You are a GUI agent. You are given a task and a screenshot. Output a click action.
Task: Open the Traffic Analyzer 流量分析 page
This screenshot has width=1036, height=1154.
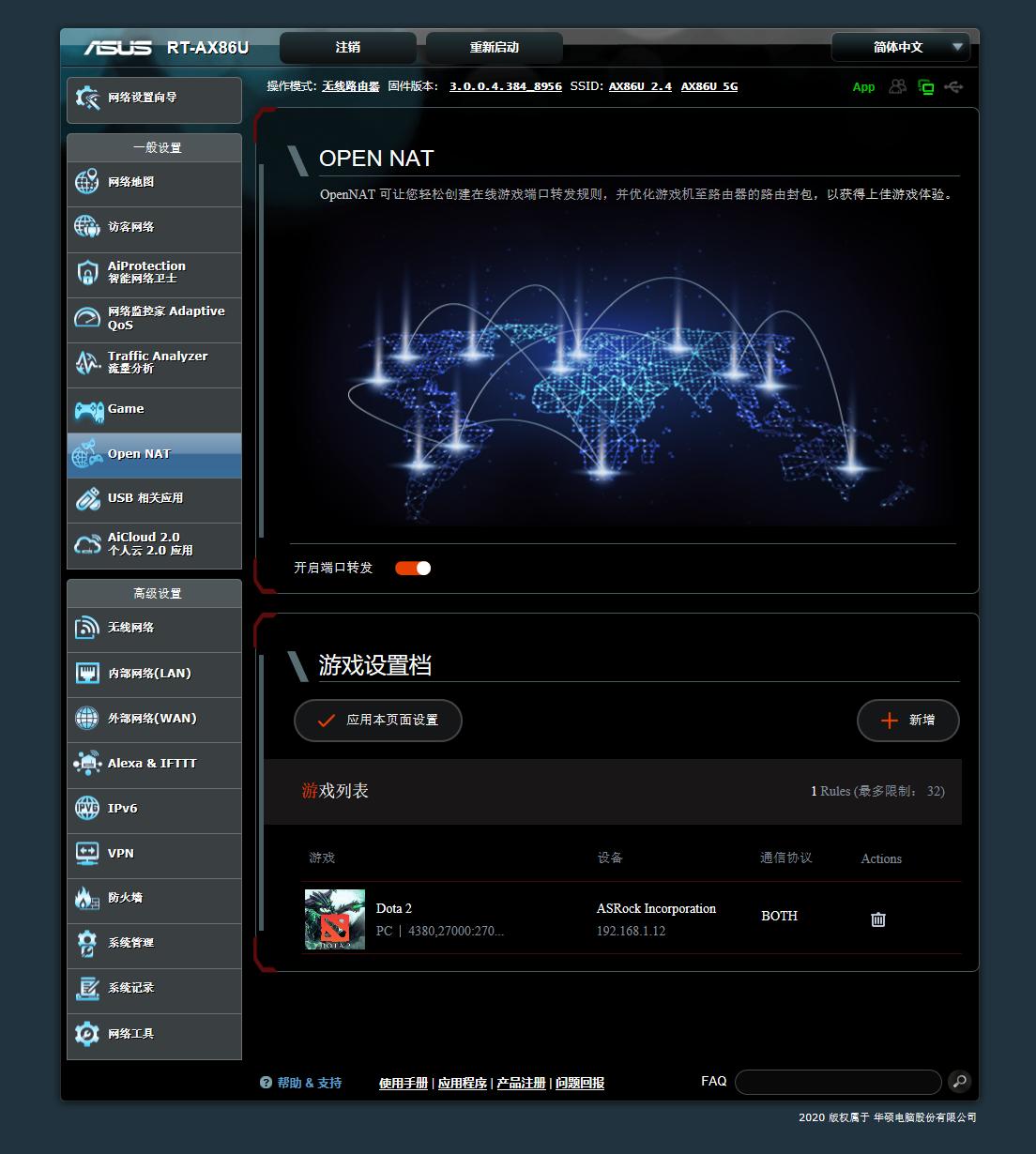(155, 363)
